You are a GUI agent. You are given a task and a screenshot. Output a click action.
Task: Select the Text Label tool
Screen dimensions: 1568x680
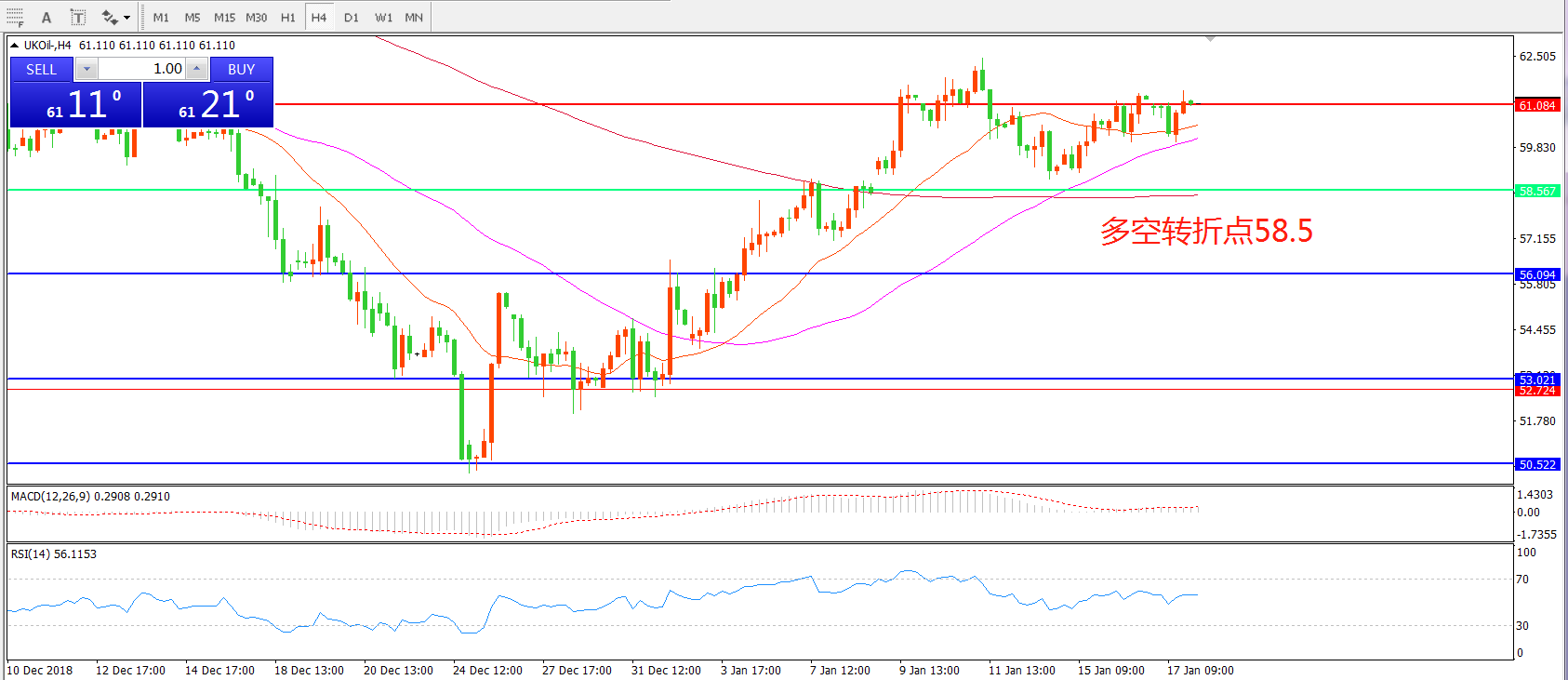(78, 18)
